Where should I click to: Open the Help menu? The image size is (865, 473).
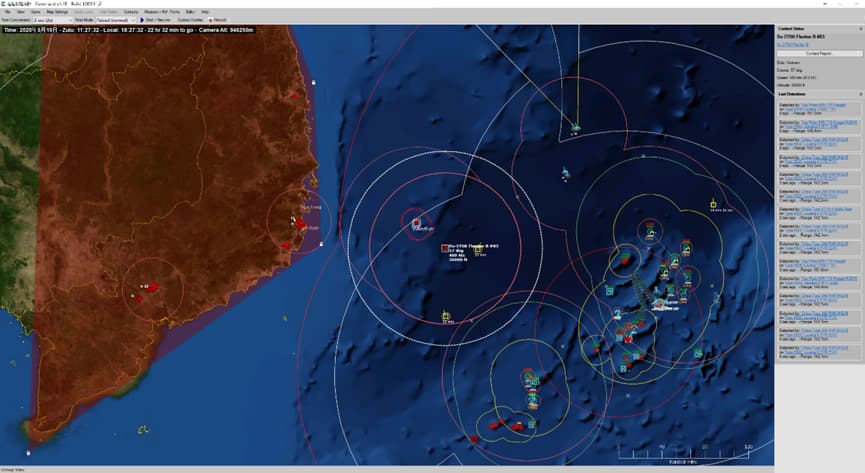205,12
